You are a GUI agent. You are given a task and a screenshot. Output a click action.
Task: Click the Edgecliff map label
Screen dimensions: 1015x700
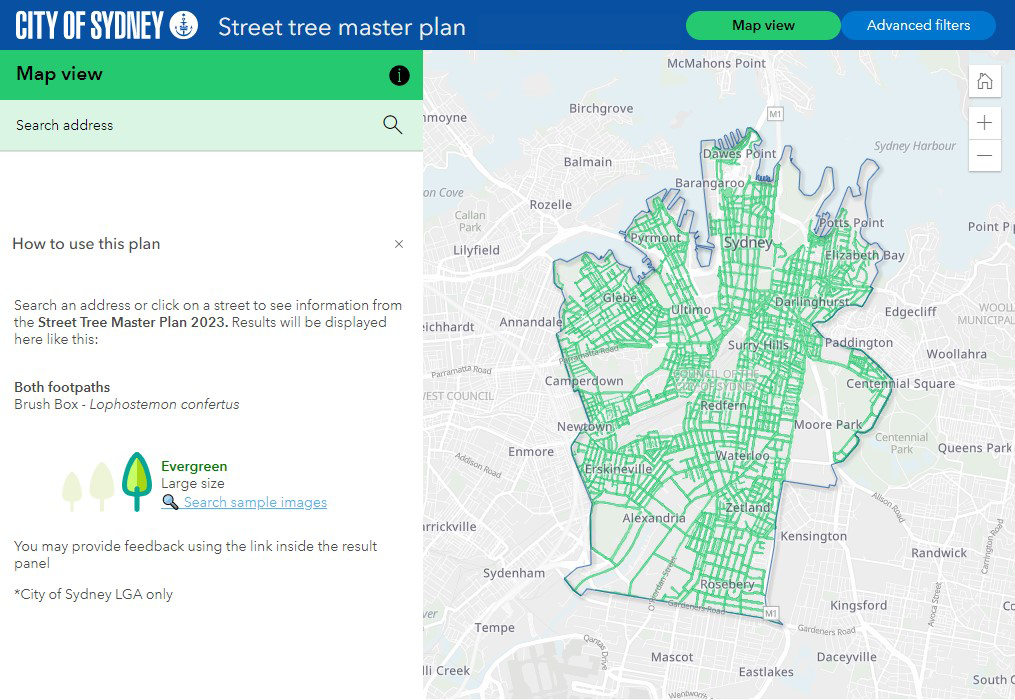(910, 312)
